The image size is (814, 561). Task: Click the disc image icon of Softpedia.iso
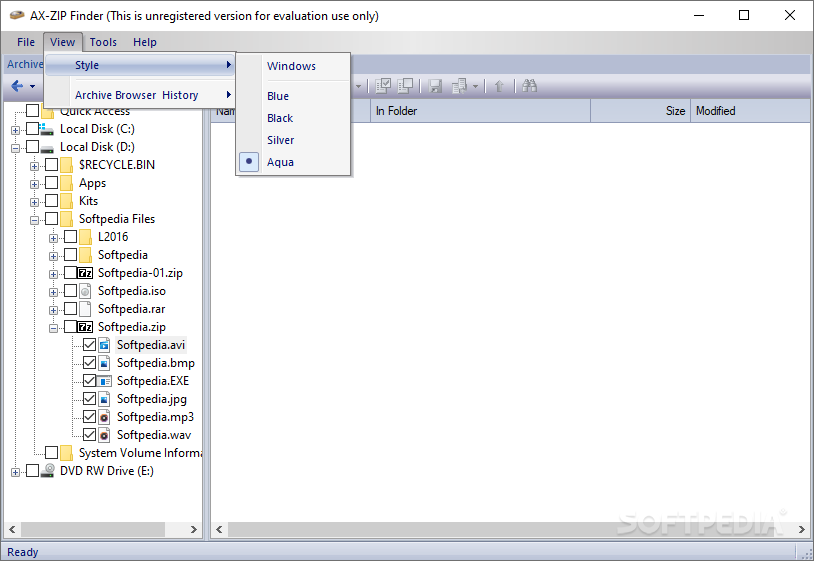tap(85, 291)
